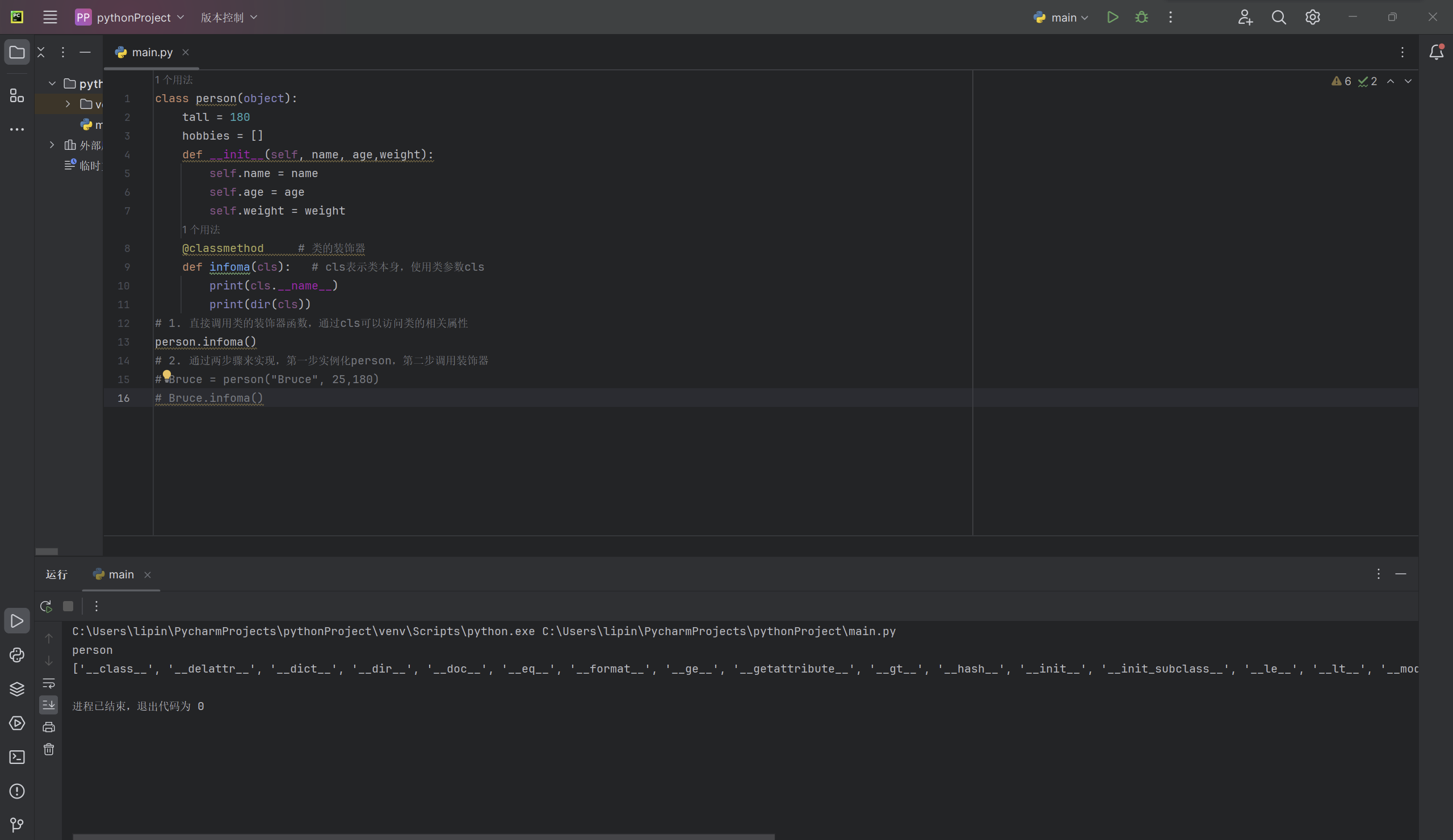Image resolution: width=1453 pixels, height=840 pixels.
Task: Click person.infoma() call on line 13
Action: coord(205,342)
